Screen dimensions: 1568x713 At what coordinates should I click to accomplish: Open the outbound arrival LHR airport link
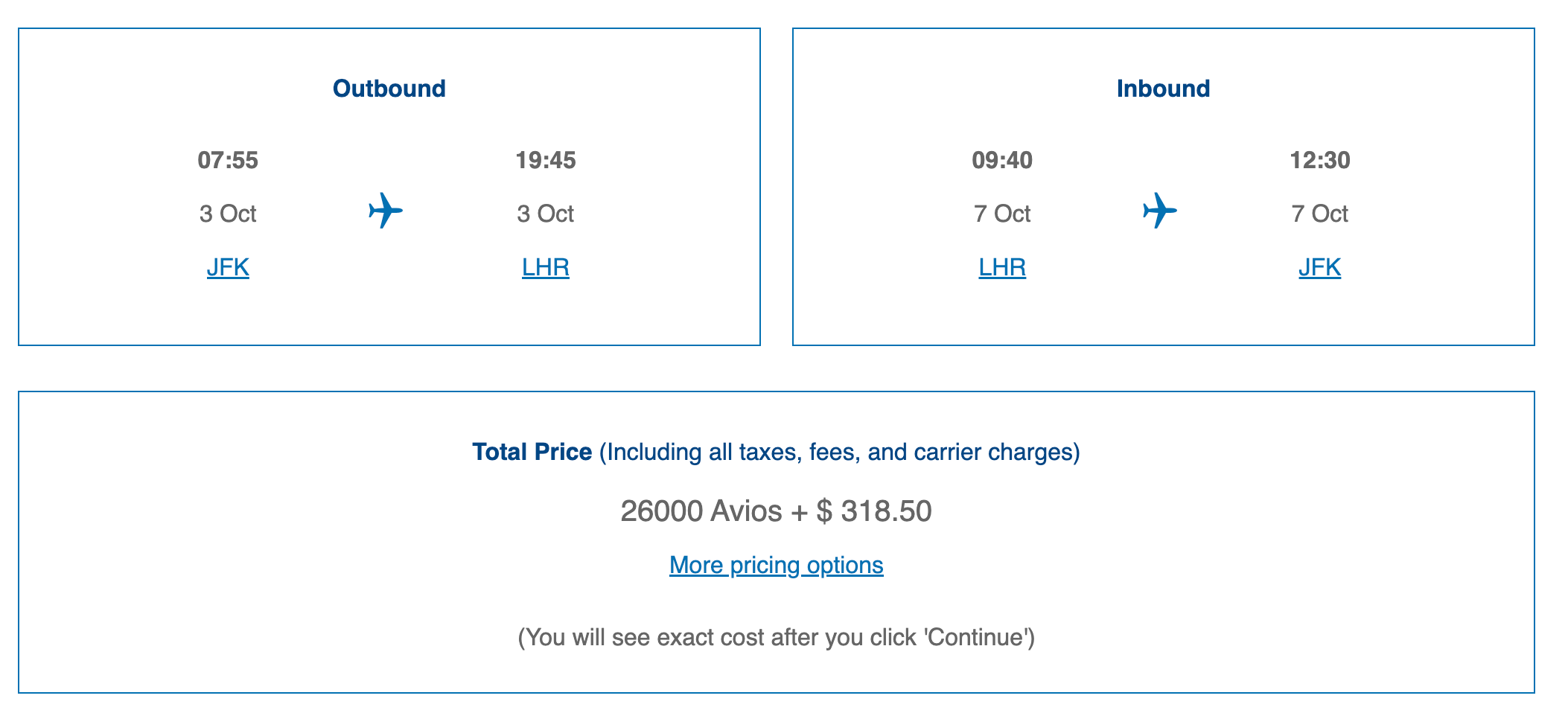pos(546,267)
